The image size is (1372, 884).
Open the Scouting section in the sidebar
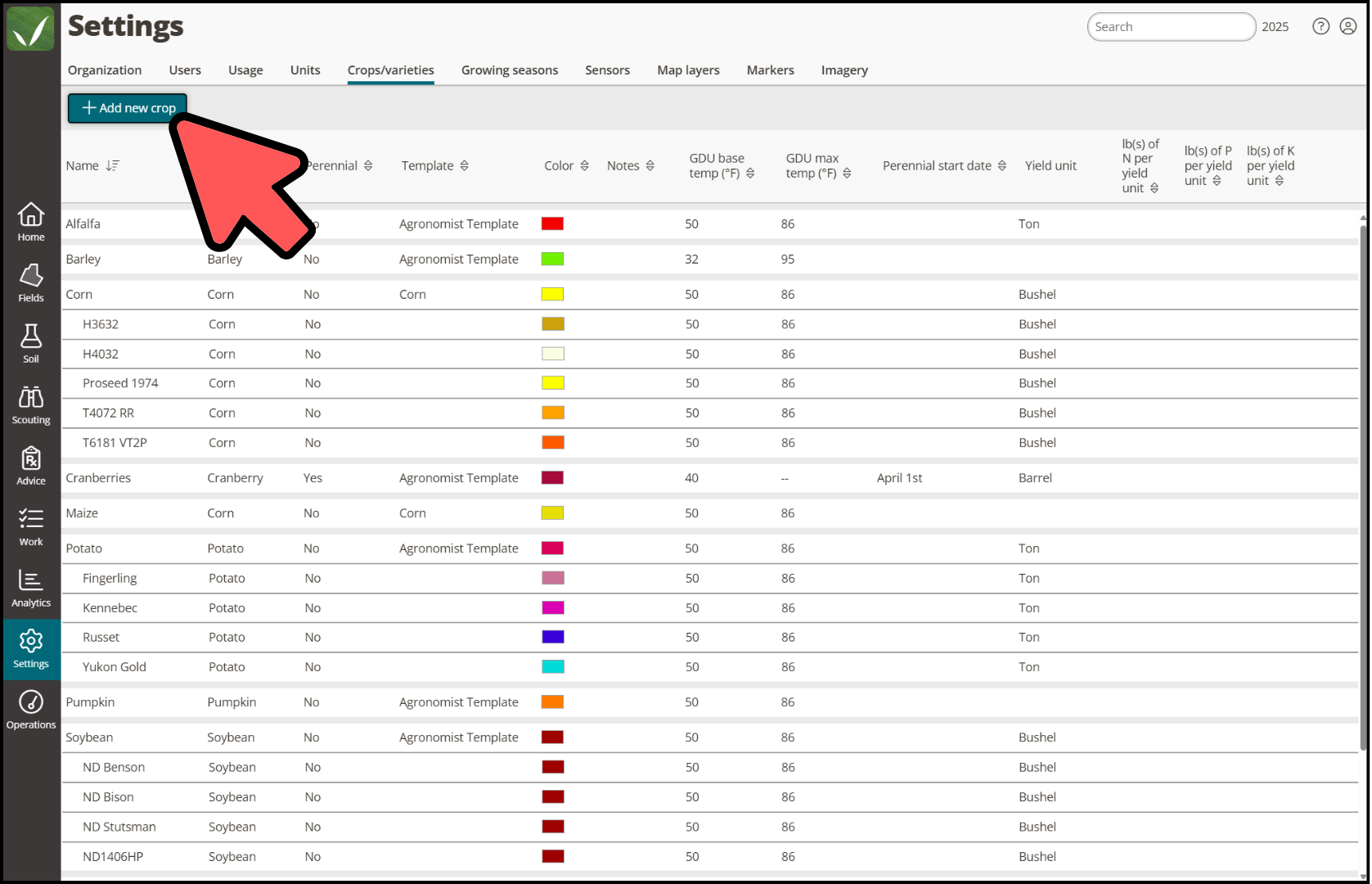point(31,405)
